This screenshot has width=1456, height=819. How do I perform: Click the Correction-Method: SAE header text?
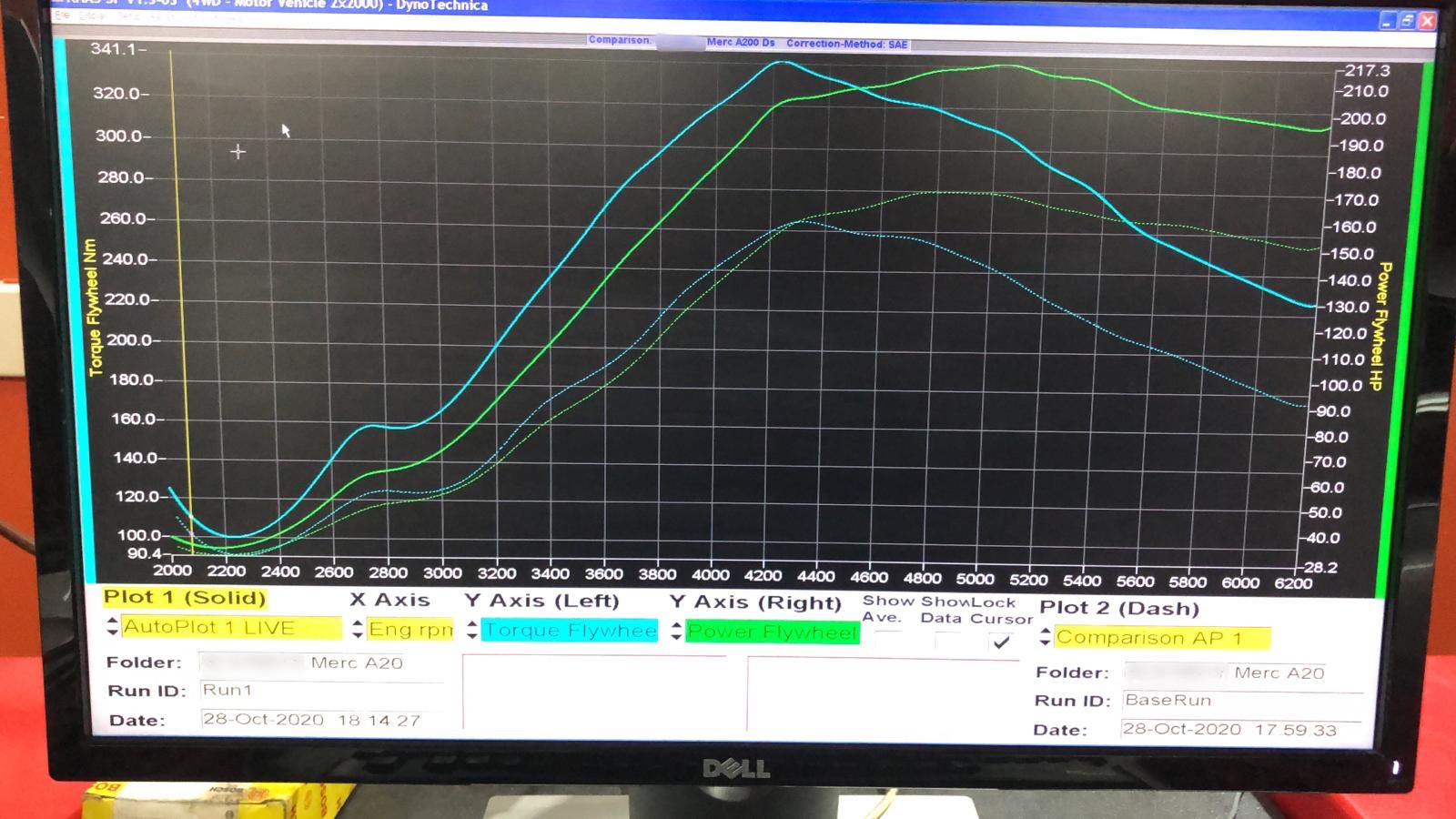click(846, 44)
